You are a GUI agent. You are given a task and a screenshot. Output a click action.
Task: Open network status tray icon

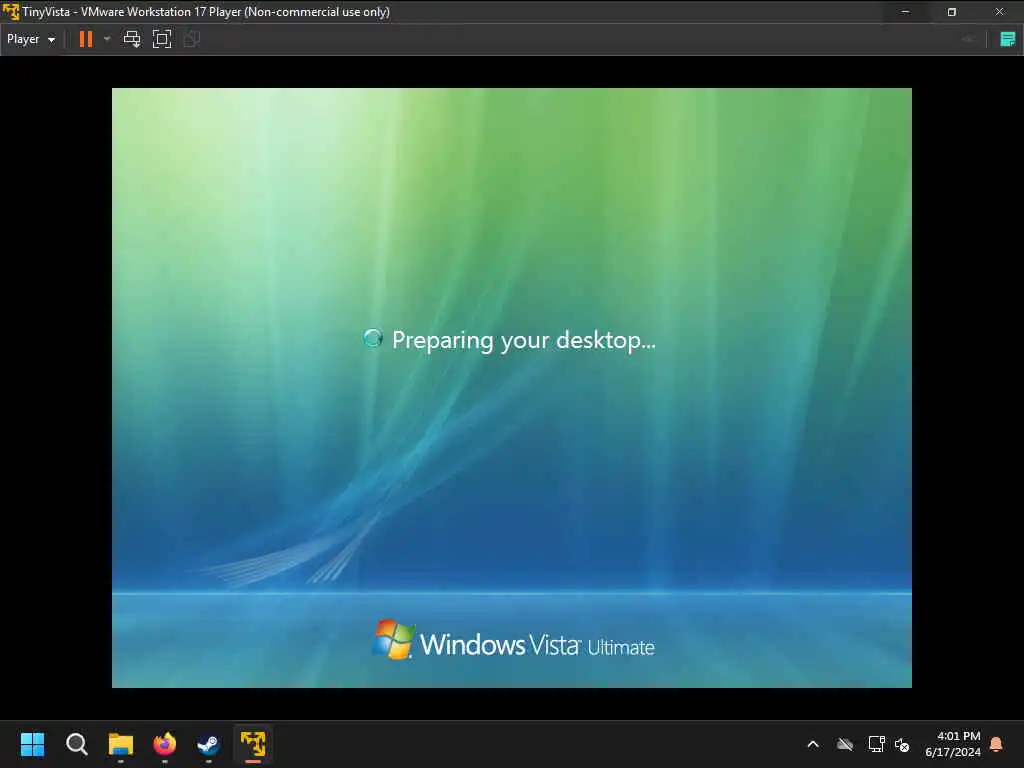876,744
